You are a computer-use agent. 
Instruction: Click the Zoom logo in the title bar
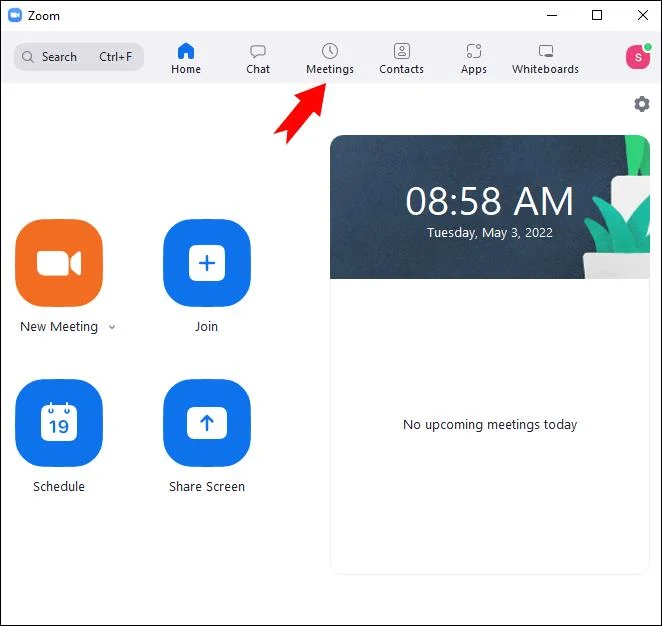click(15, 16)
